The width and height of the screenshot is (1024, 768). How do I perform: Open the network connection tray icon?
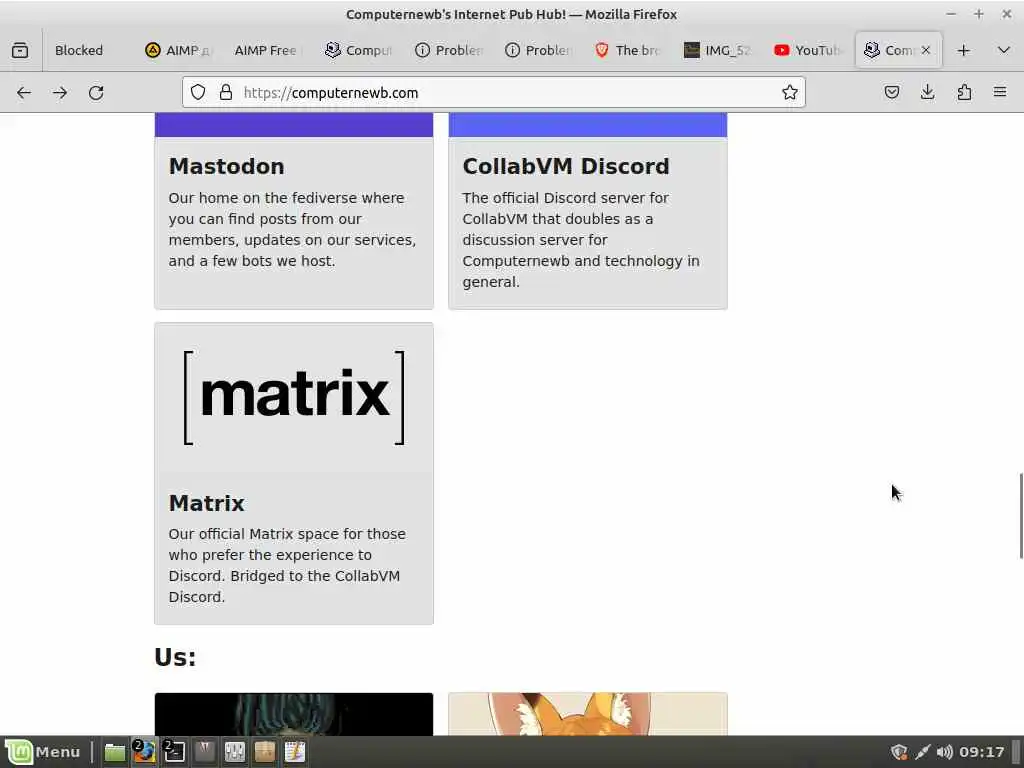point(922,752)
